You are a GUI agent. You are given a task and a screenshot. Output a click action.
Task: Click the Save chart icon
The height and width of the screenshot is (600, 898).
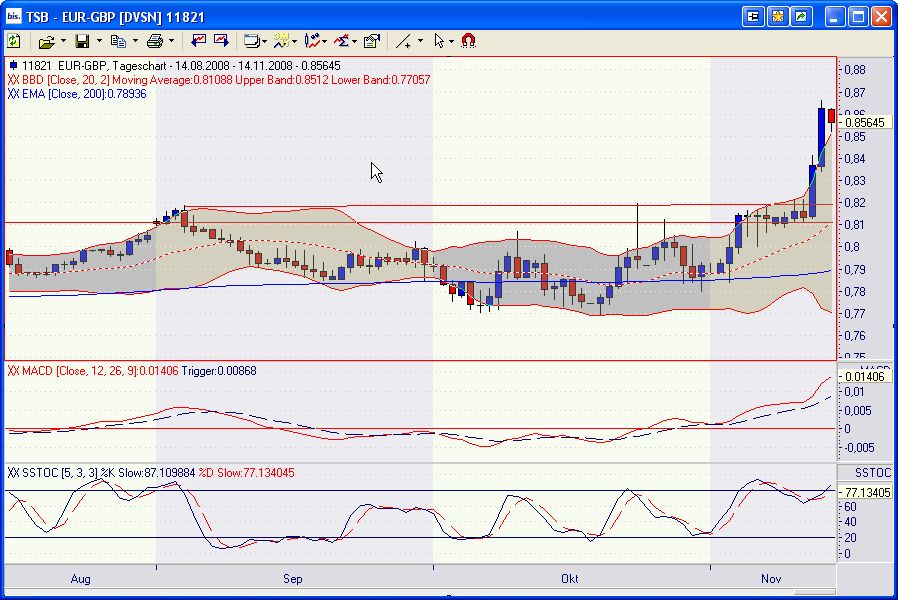click(84, 41)
